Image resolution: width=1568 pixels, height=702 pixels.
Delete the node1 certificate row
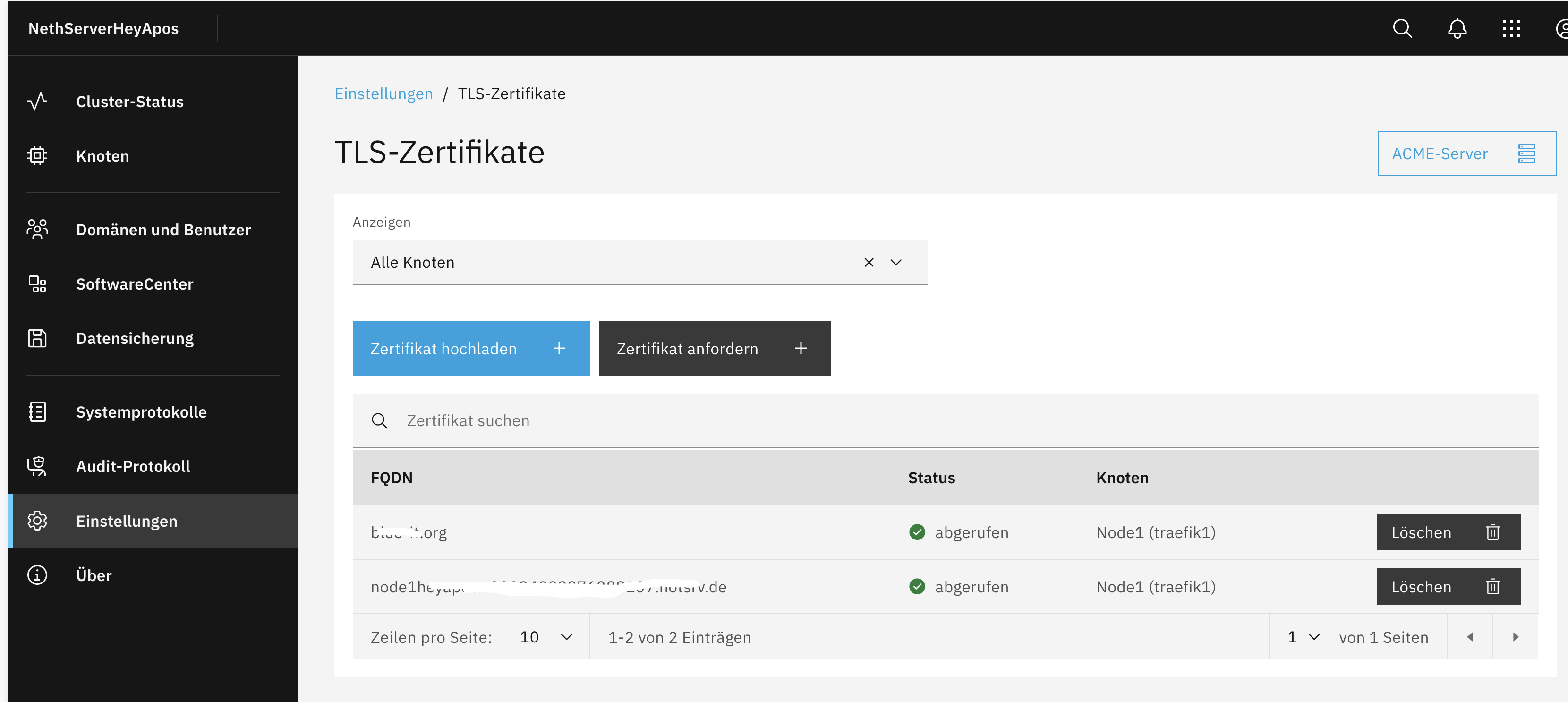coord(1448,586)
